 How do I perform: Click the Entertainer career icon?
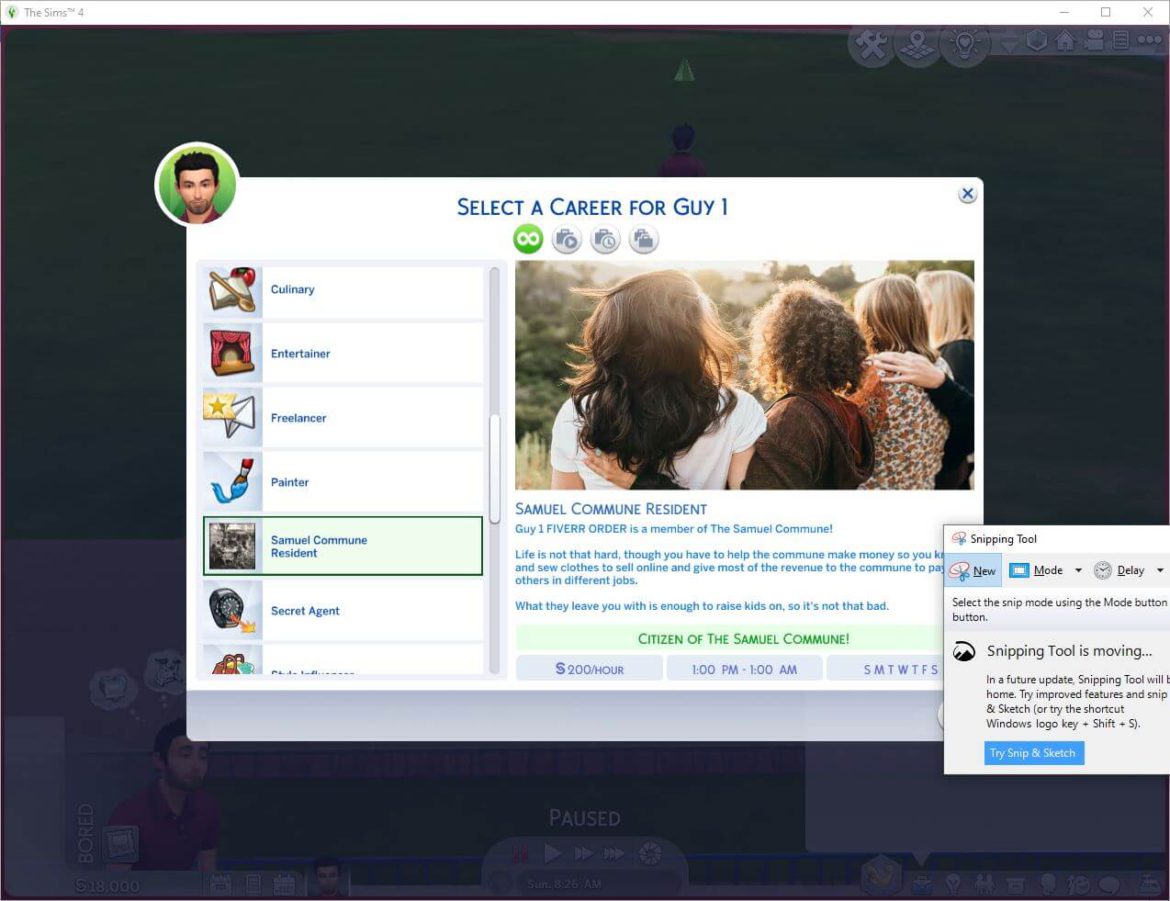(x=231, y=353)
